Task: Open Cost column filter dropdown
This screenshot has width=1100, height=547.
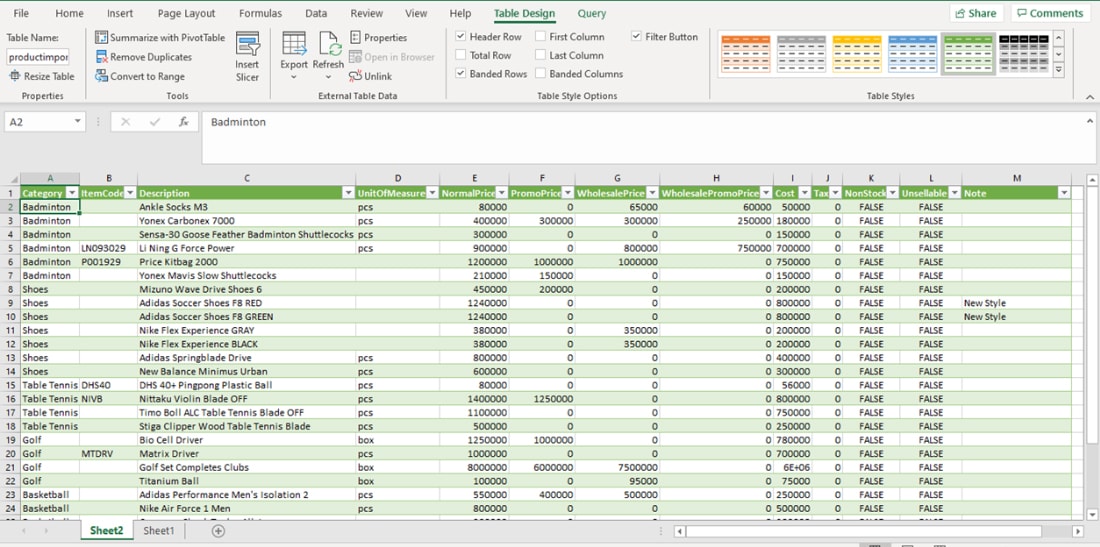Action: click(x=804, y=193)
